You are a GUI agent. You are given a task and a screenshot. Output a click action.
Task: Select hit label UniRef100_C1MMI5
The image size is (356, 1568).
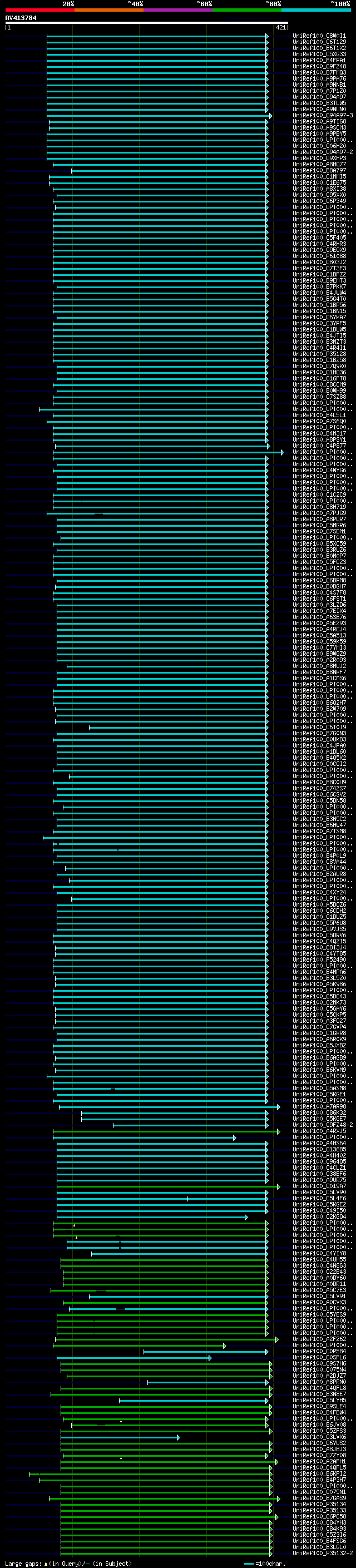click(x=319, y=176)
